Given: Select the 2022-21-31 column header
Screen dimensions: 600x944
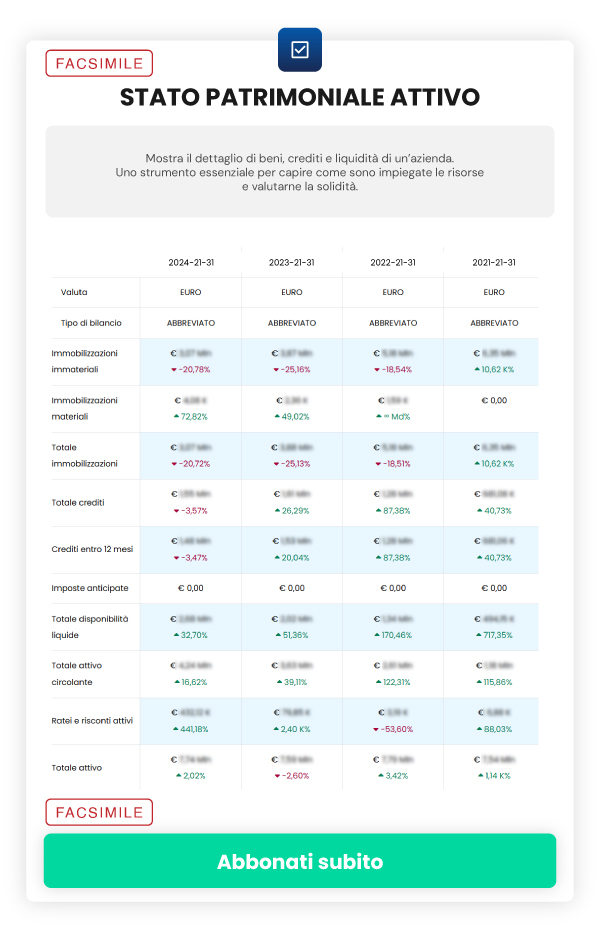Looking at the screenshot, I should 393,263.
